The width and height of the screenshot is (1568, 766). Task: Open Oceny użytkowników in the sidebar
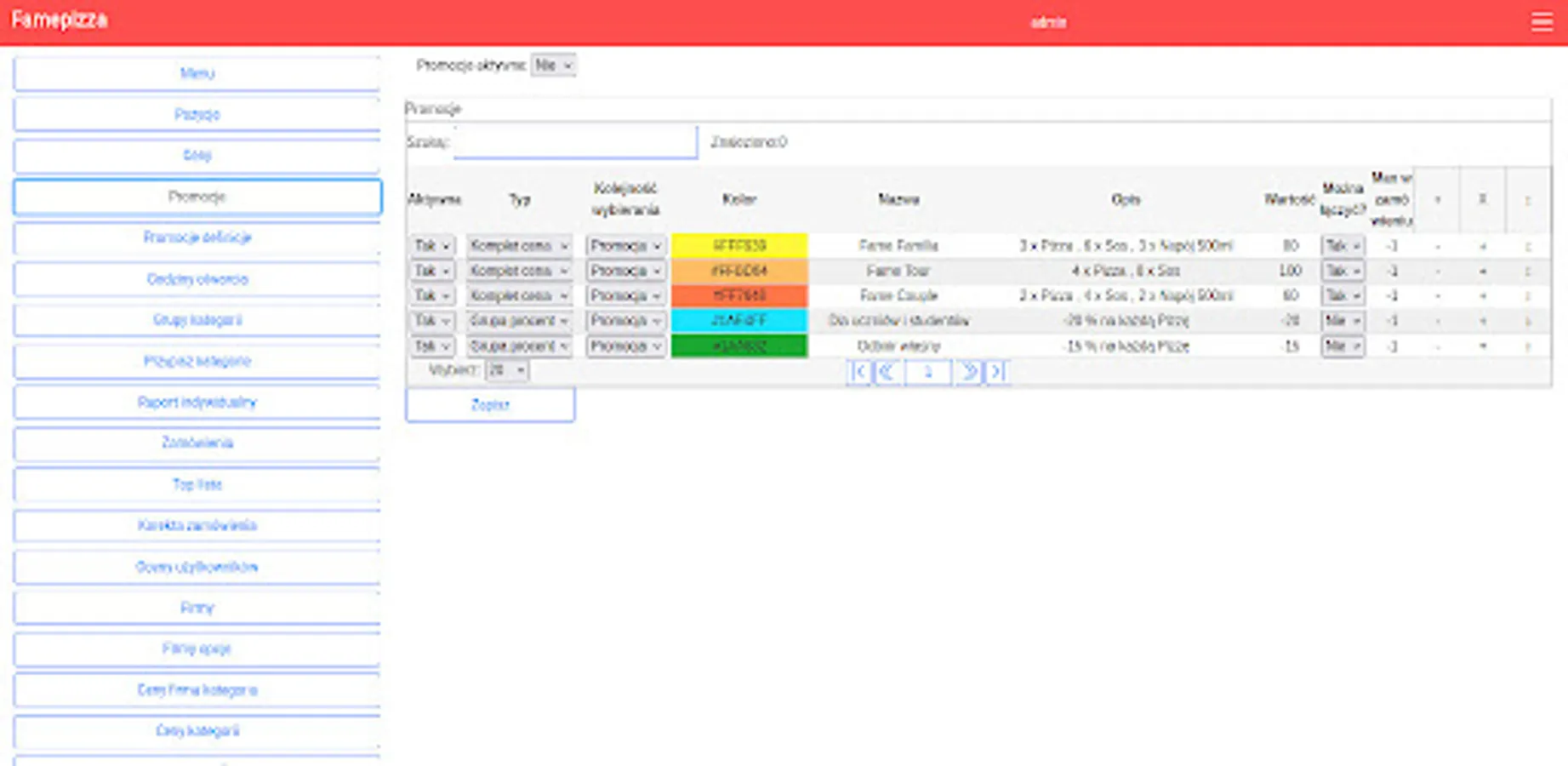tap(197, 567)
